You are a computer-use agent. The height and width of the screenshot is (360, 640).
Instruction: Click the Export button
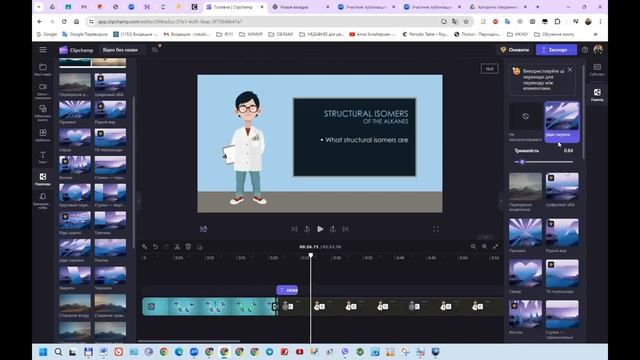(556, 50)
